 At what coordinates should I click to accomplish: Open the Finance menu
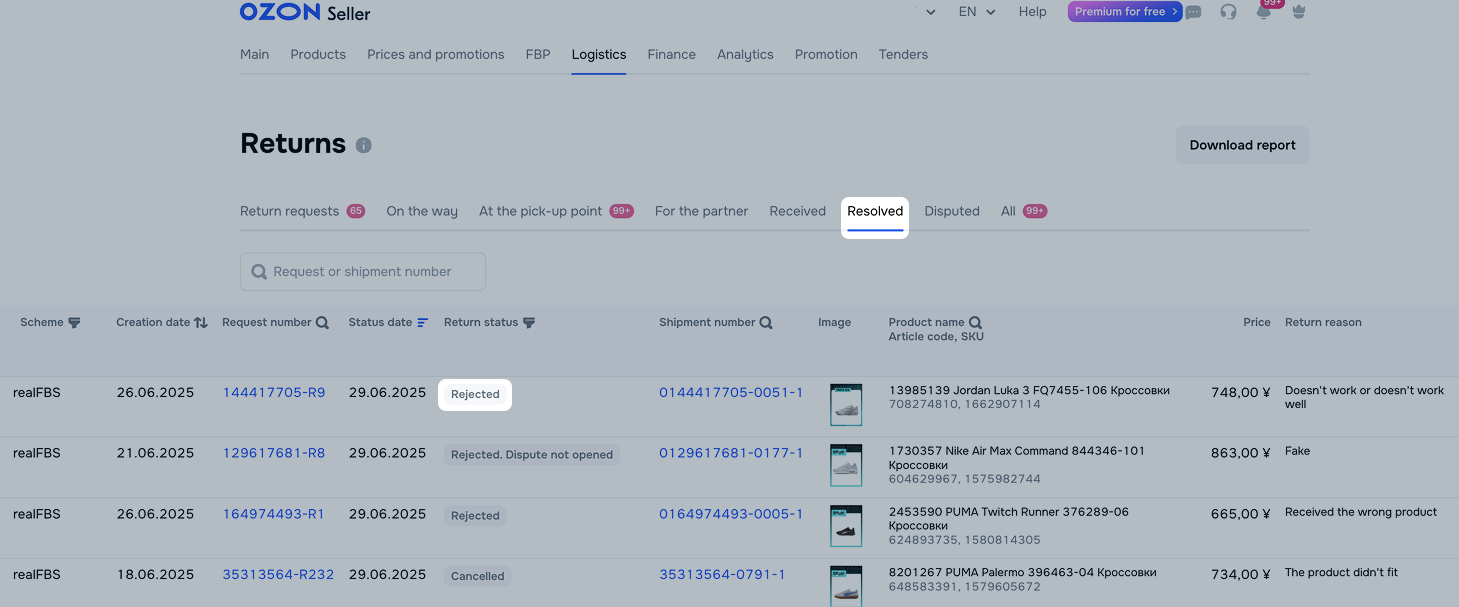point(672,54)
